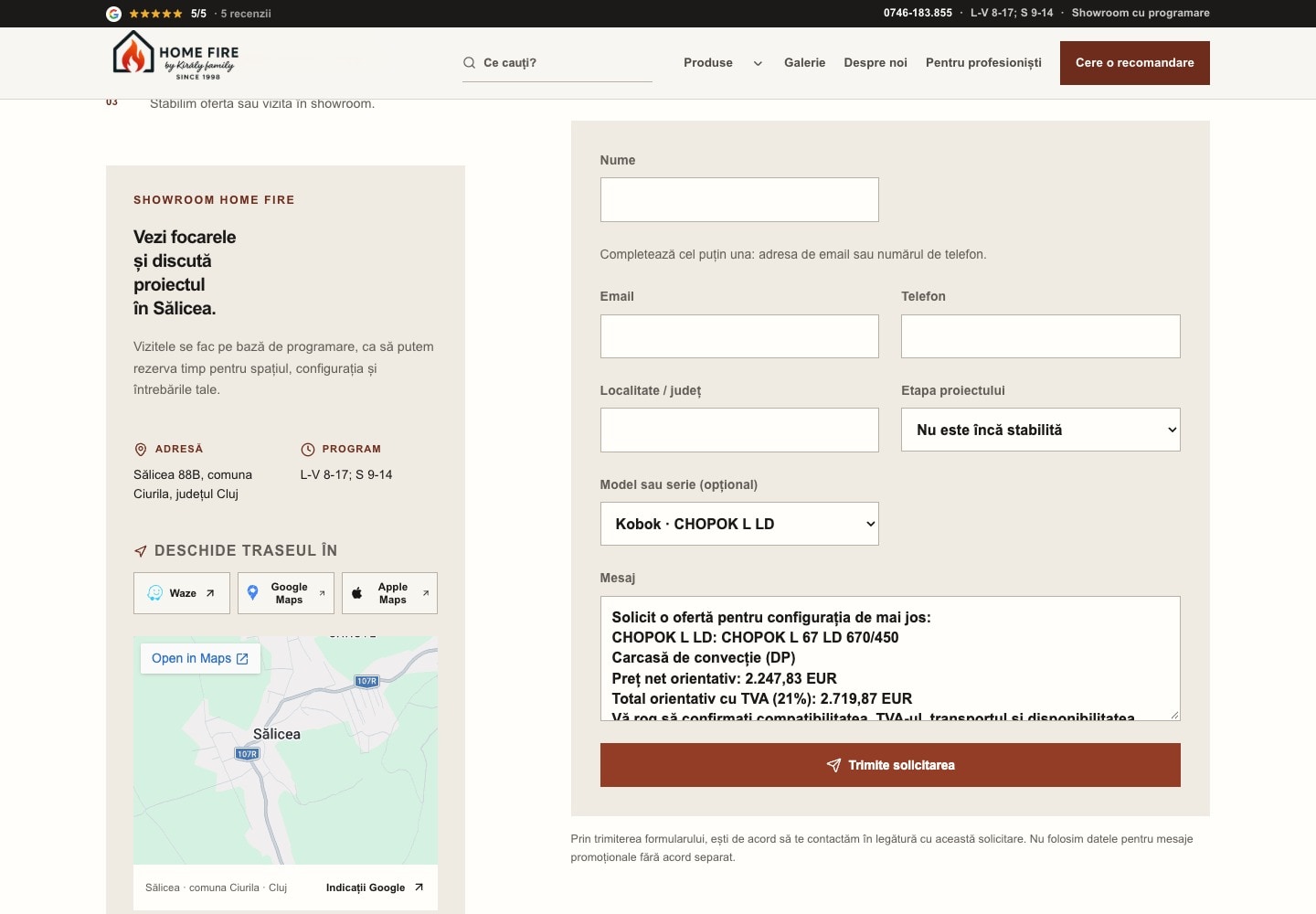
Task: Focus the Nume input field
Action: tap(739, 199)
